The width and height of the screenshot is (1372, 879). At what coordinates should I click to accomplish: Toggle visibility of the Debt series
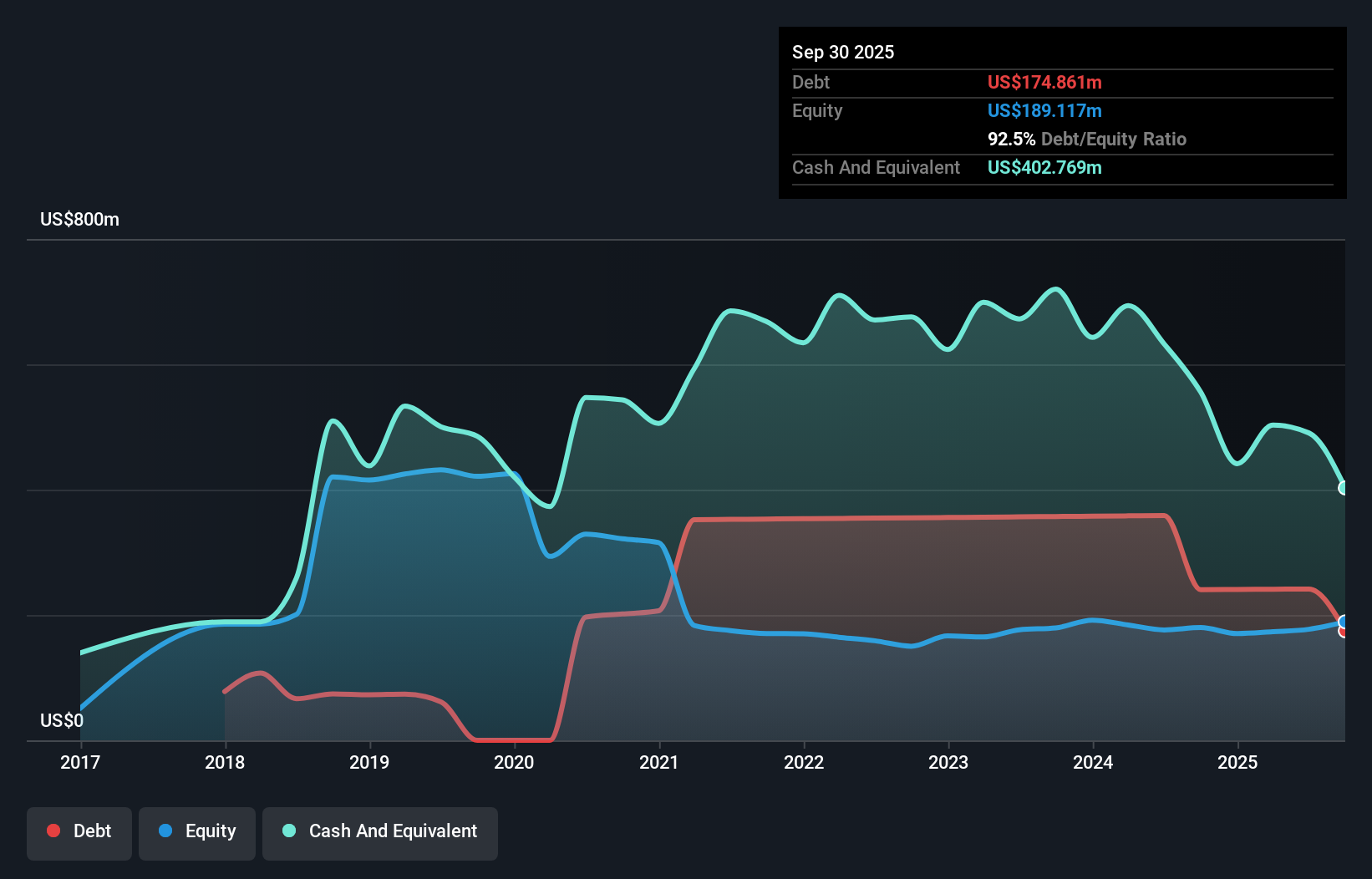[x=79, y=831]
